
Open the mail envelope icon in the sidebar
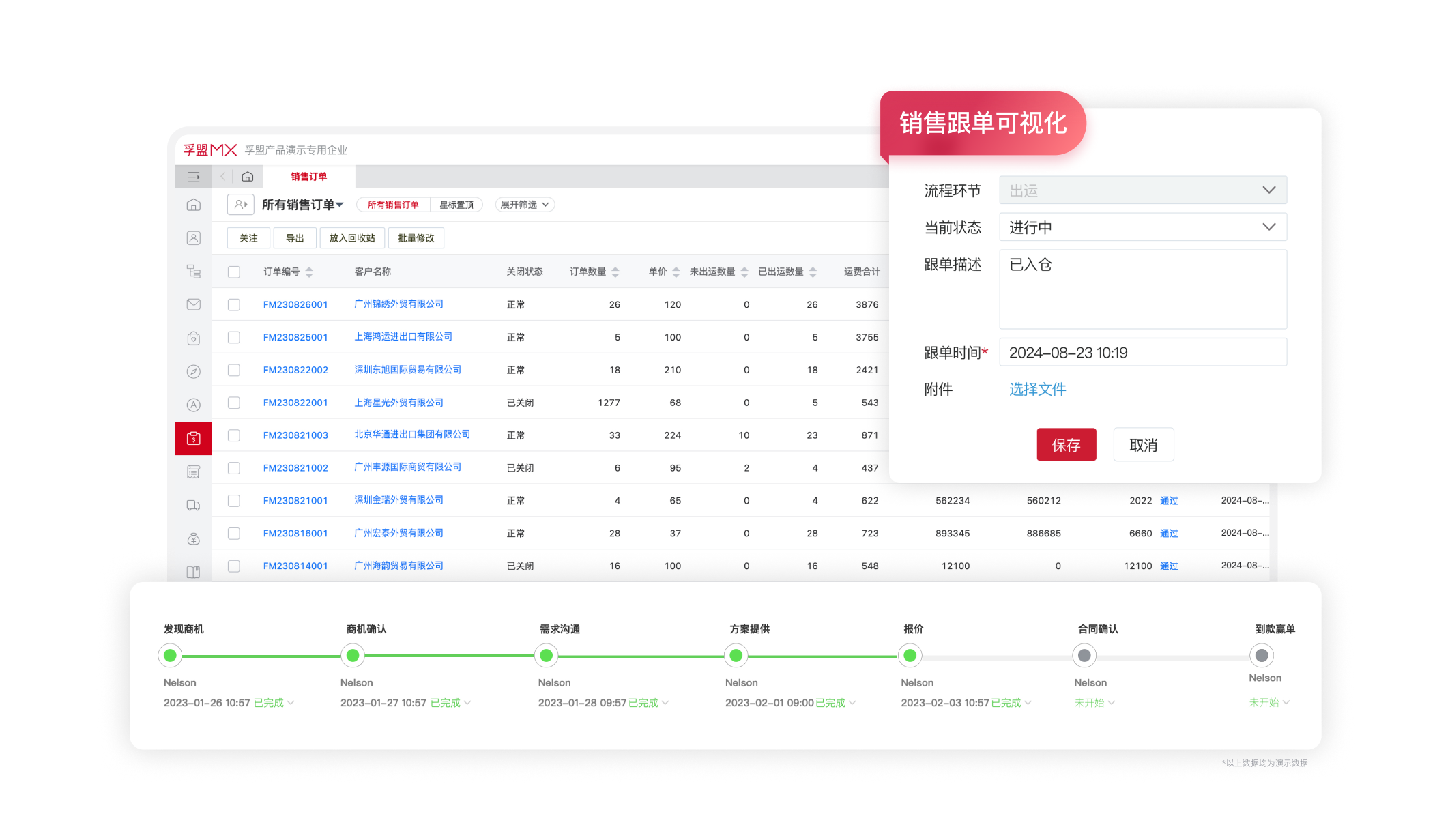tap(194, 304)
